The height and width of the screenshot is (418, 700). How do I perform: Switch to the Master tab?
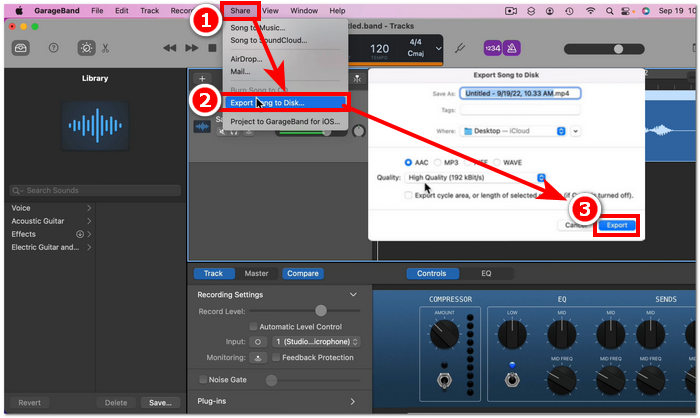pyautogui.click(x=256, y=273)
